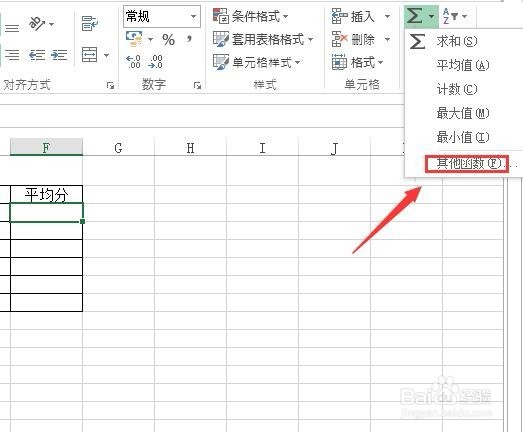
Task: Click the middle align icon
Action: pyautogui.click(x=12, y=28)
